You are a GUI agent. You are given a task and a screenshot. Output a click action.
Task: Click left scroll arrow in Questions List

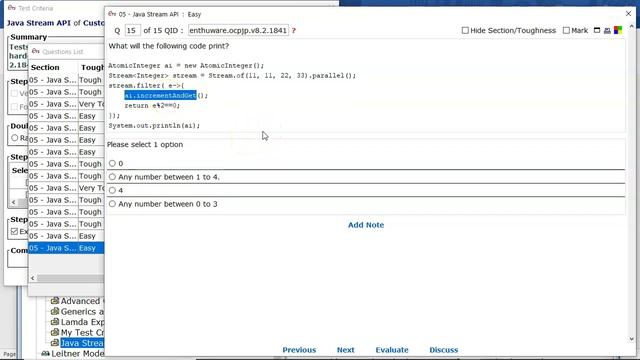[x=33, y=278]
